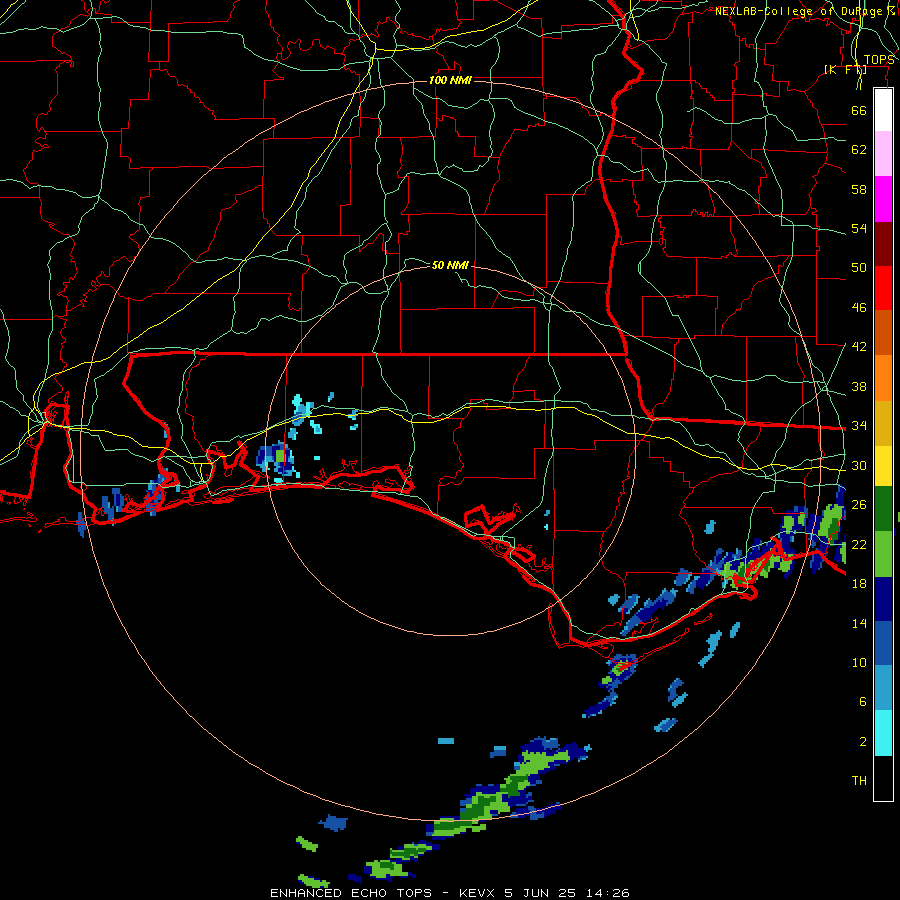Image resolution: width=900 pixels, height=900 pixels.
Task: Click the "54" value on the scale
Action: pos(859,228)
